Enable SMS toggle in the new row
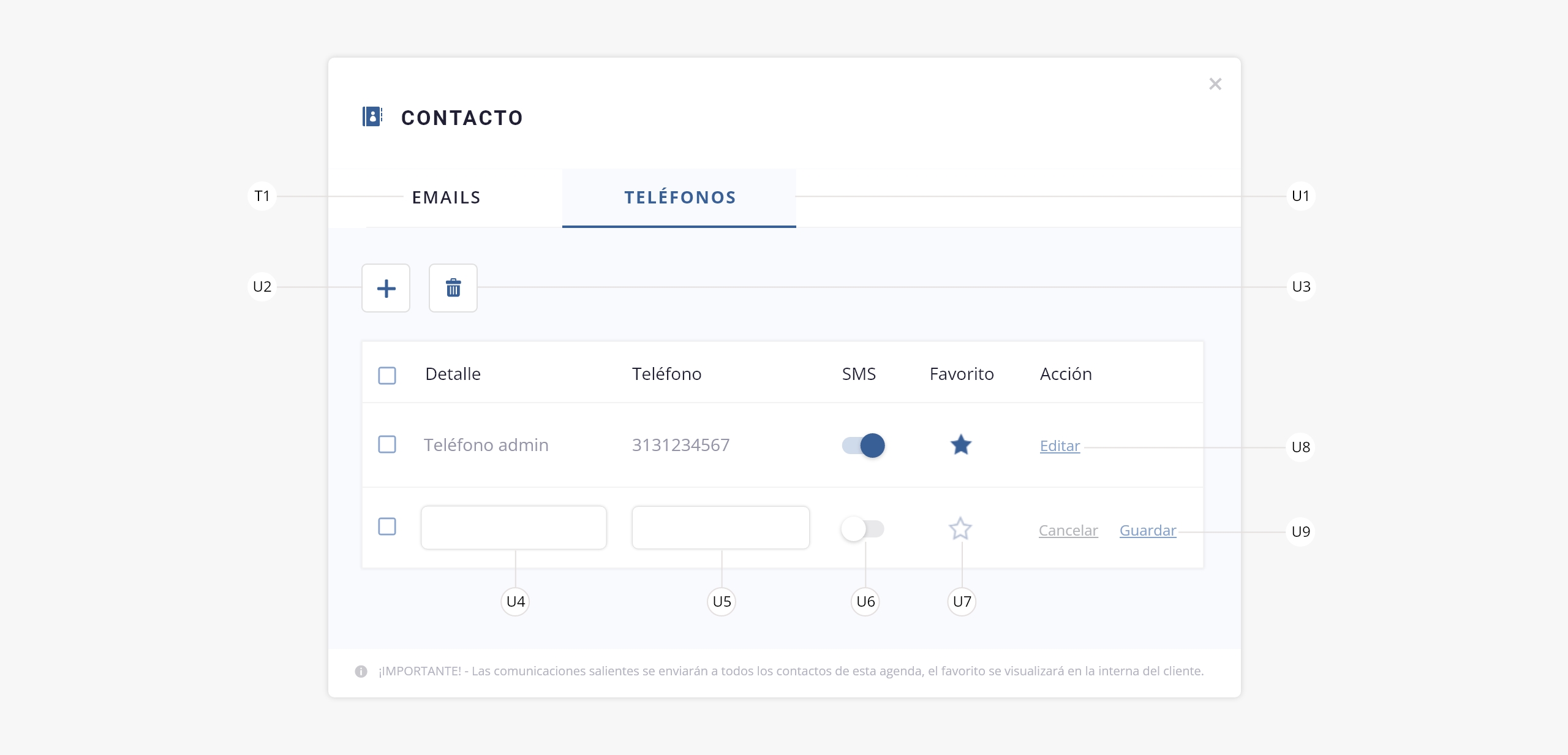Image resolution: width=1568 pixels, height=755 pixels. pos(862,529)
